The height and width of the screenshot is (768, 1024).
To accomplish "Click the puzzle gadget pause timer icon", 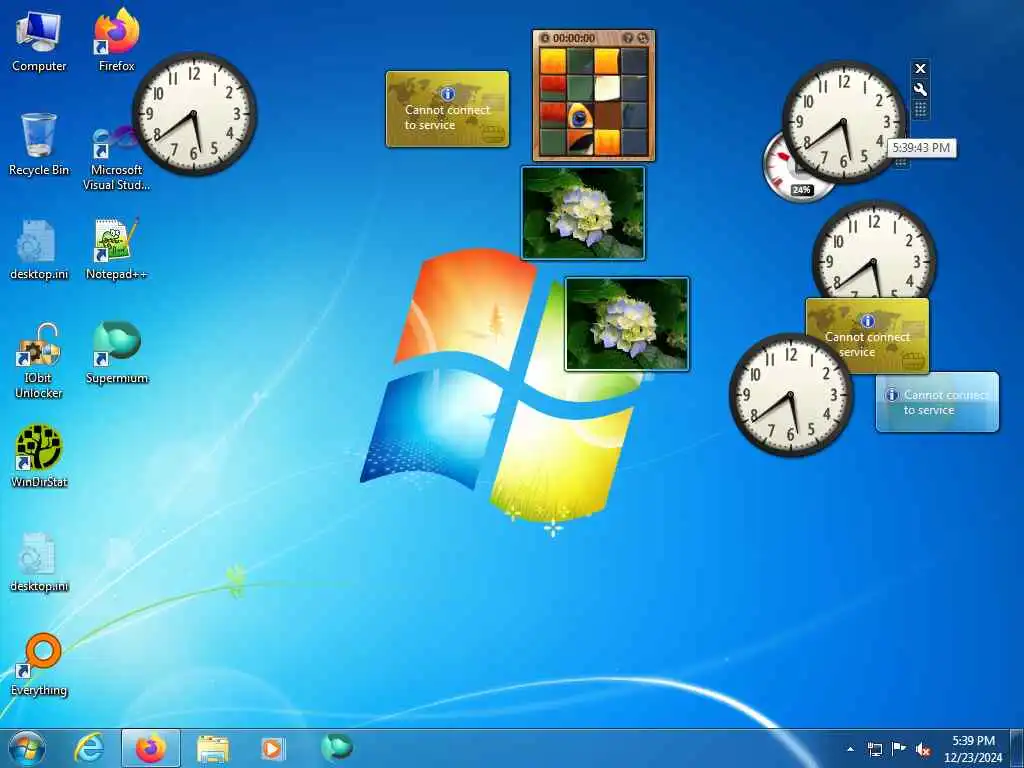I will pos(545,38).
